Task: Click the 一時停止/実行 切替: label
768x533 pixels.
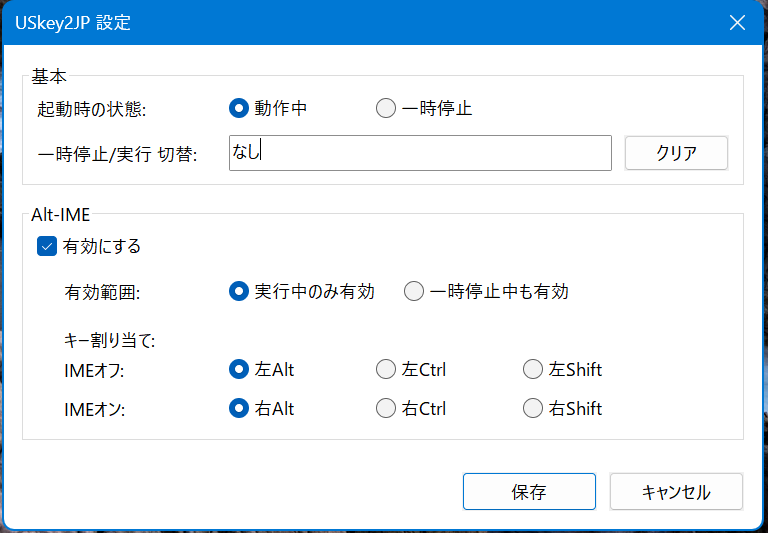Action: click(x=118, y=154)
